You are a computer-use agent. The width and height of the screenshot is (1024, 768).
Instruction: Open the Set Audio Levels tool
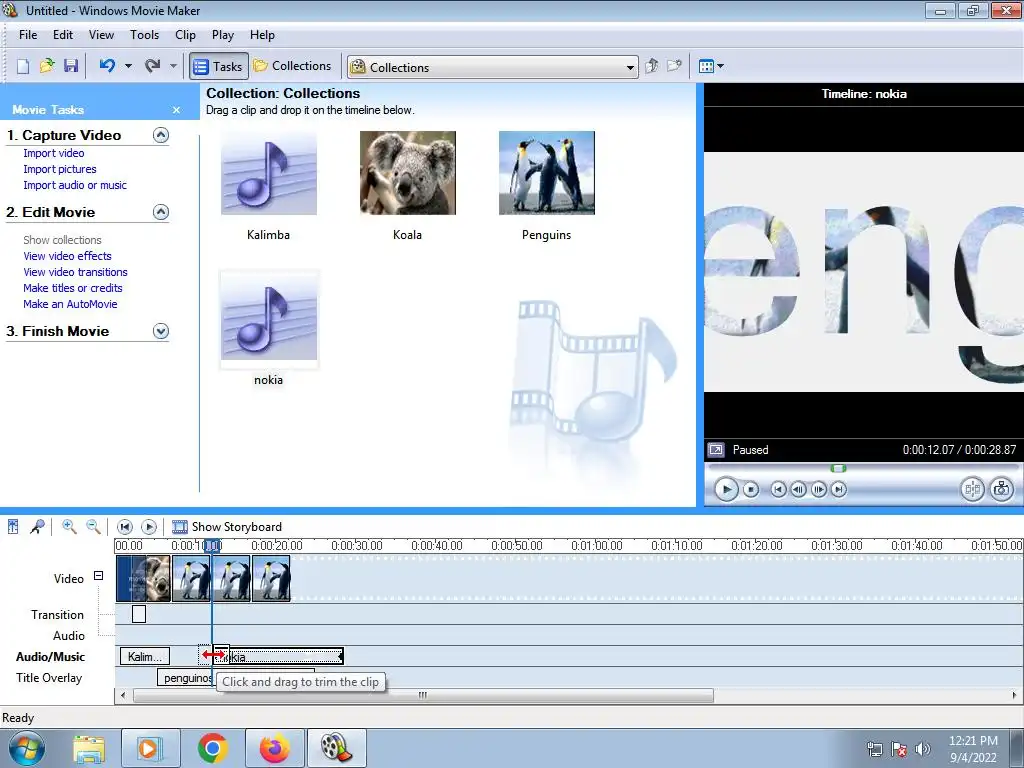[13, 527]
